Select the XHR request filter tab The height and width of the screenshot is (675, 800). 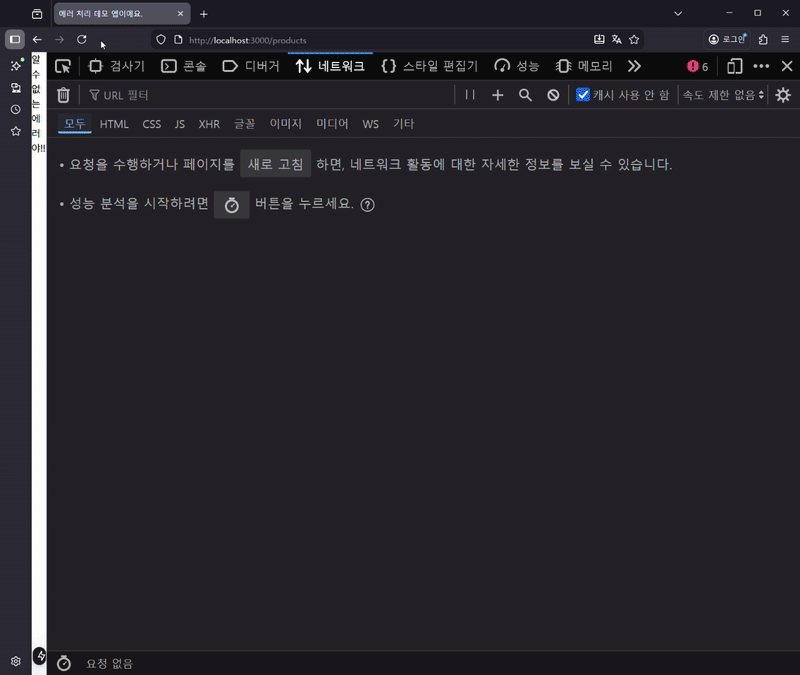pos(209,123)
